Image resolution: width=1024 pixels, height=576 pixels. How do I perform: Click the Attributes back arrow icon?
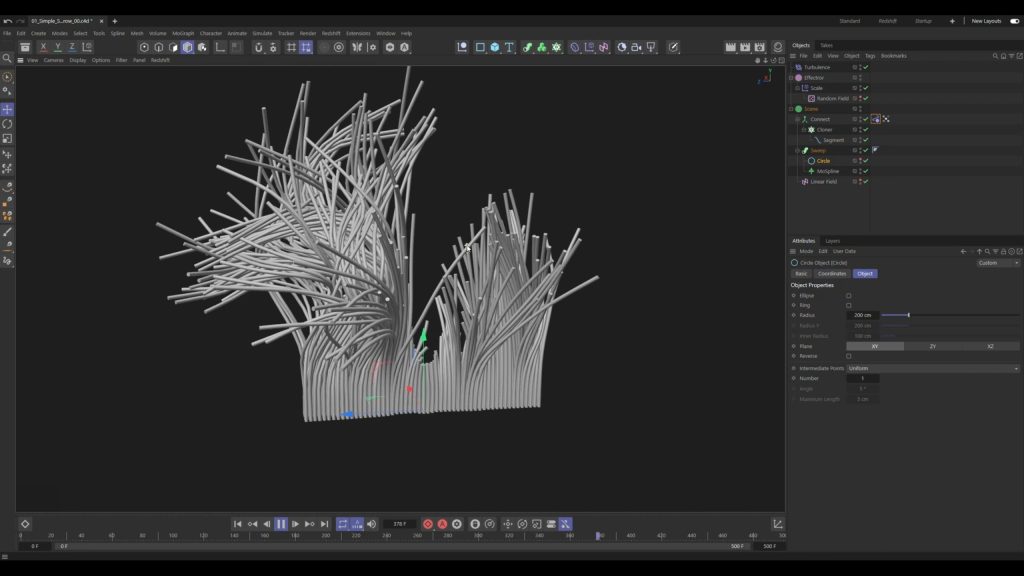(x=963, y=251)
